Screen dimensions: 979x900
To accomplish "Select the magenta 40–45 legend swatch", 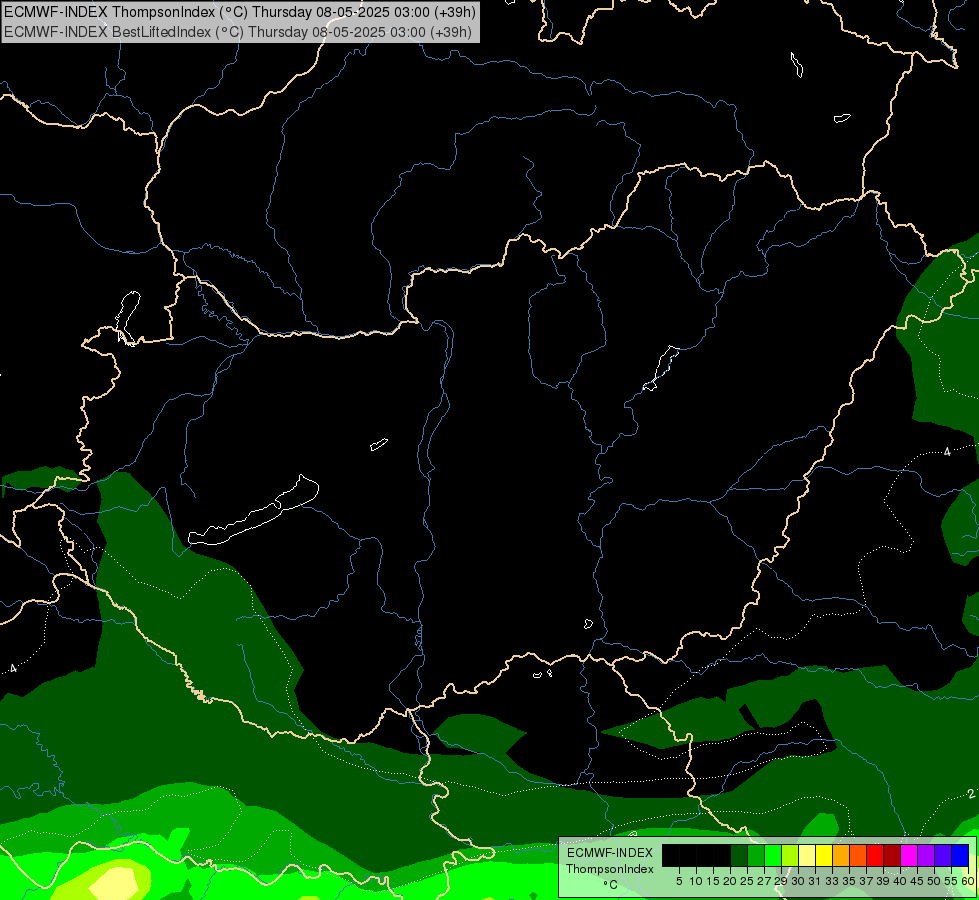I will pyautogui.click(x=909, y=855).
